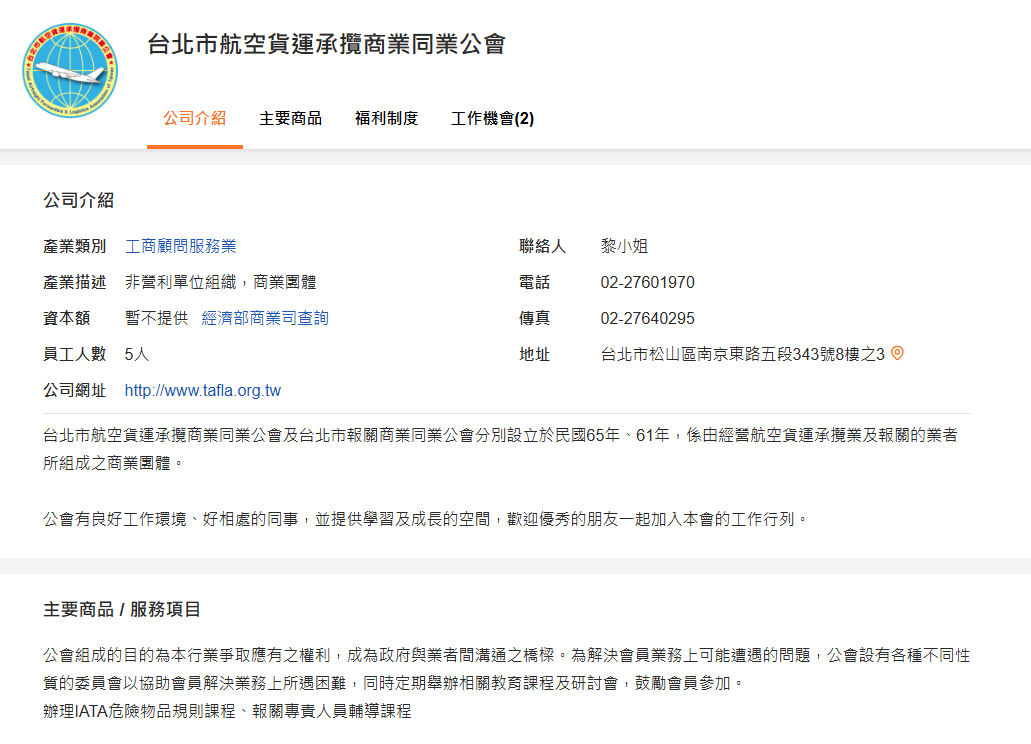Click the 公司介紹 section heading
Viewport: 1031px width, 744px height.
point(78,200)
